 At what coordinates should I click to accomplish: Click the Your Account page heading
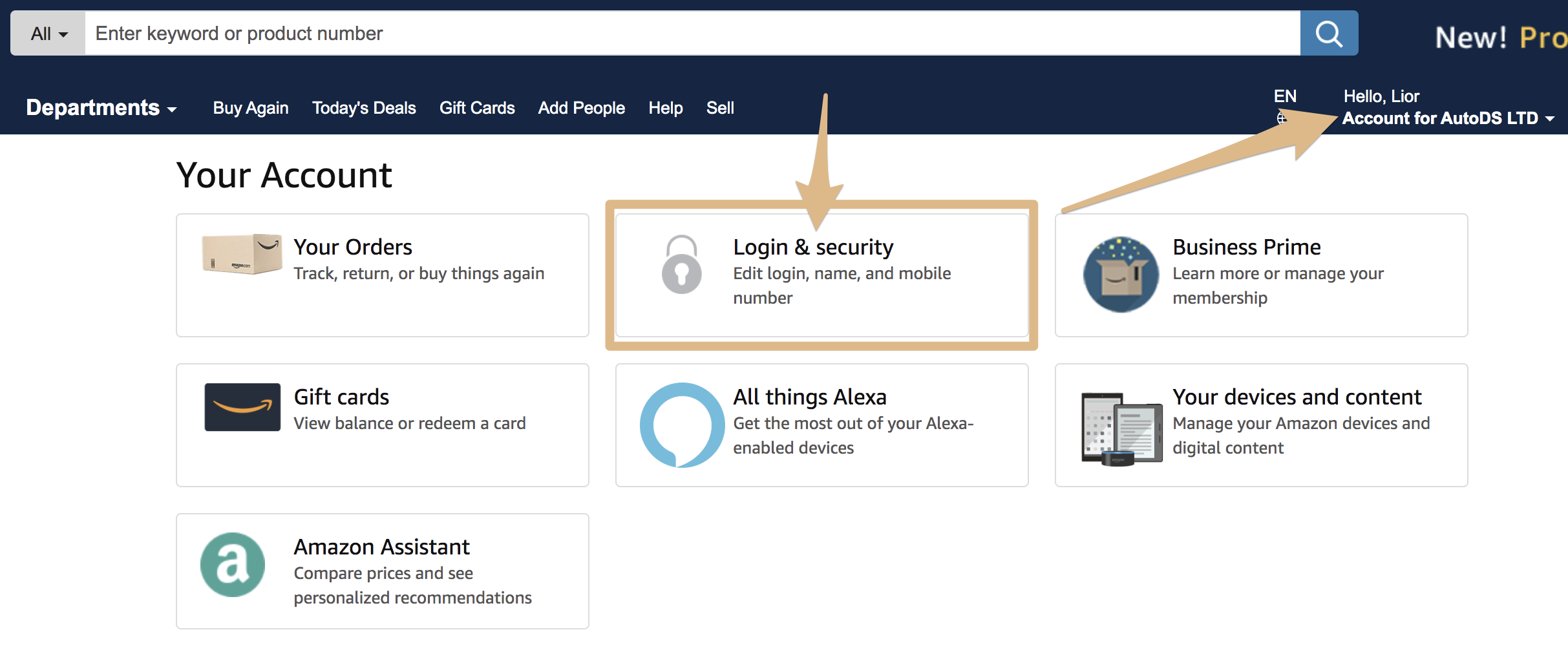pos(284,175)
